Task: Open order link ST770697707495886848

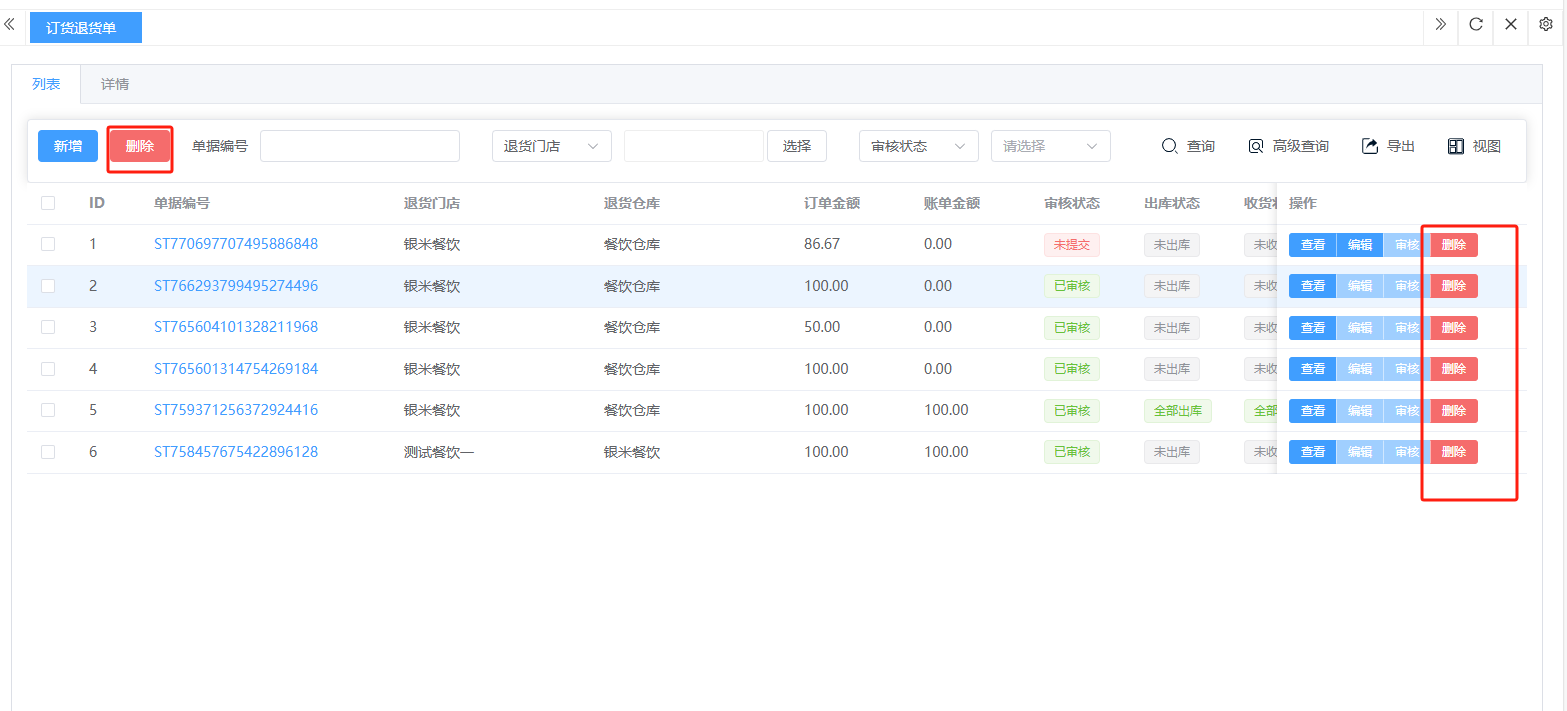Action: pyautogui.click(x=236, y=244)
